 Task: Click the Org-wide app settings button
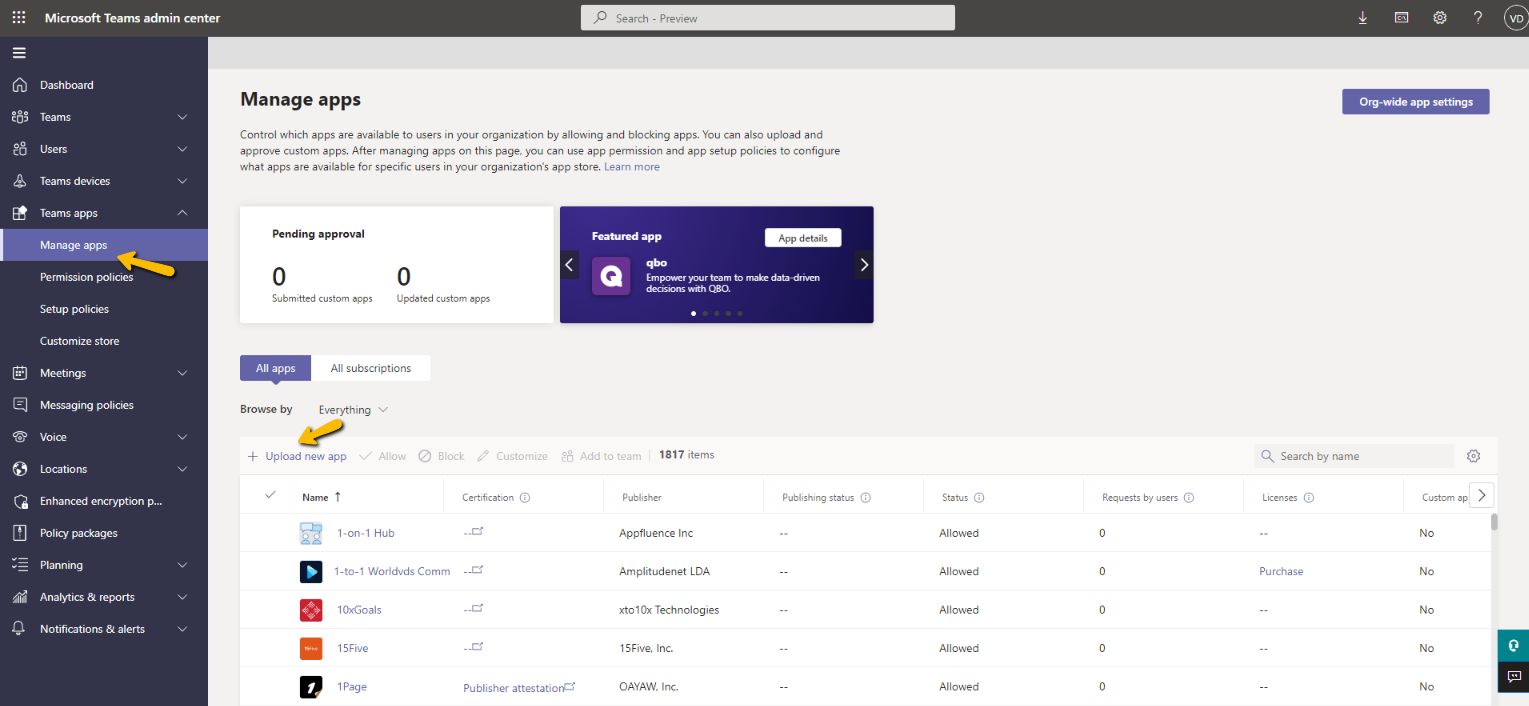click(1415, 101)
